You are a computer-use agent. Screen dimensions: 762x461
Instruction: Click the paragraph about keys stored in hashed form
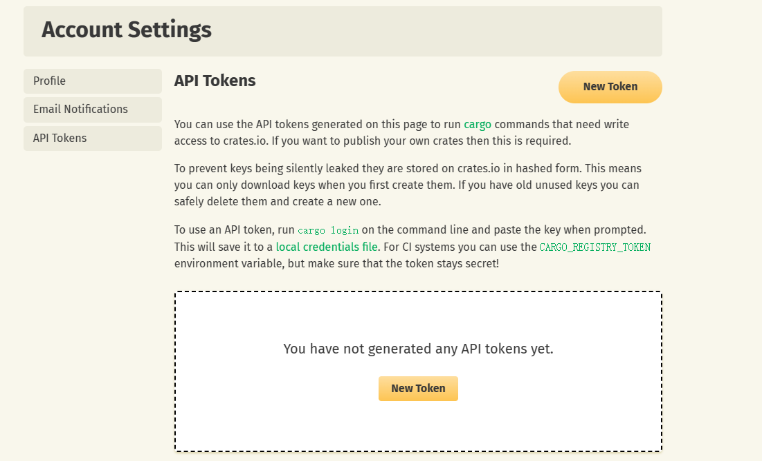[x=408, y=185]
